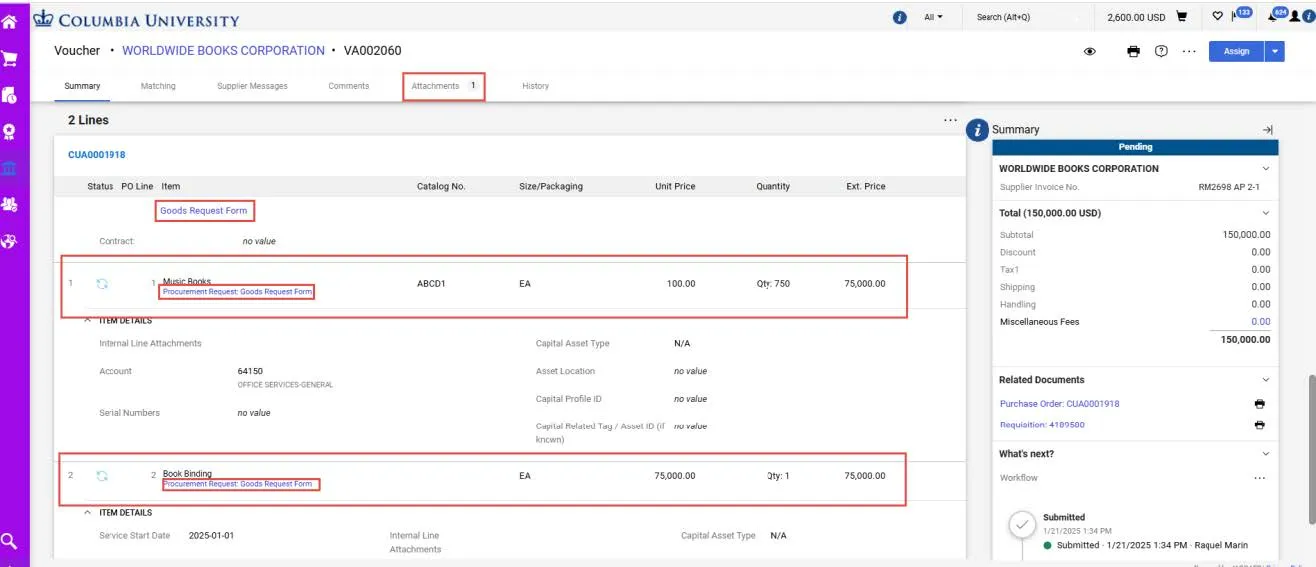Open the All search scope dropdown
Screen dimensions: 1316x567
tap(933, 17)
